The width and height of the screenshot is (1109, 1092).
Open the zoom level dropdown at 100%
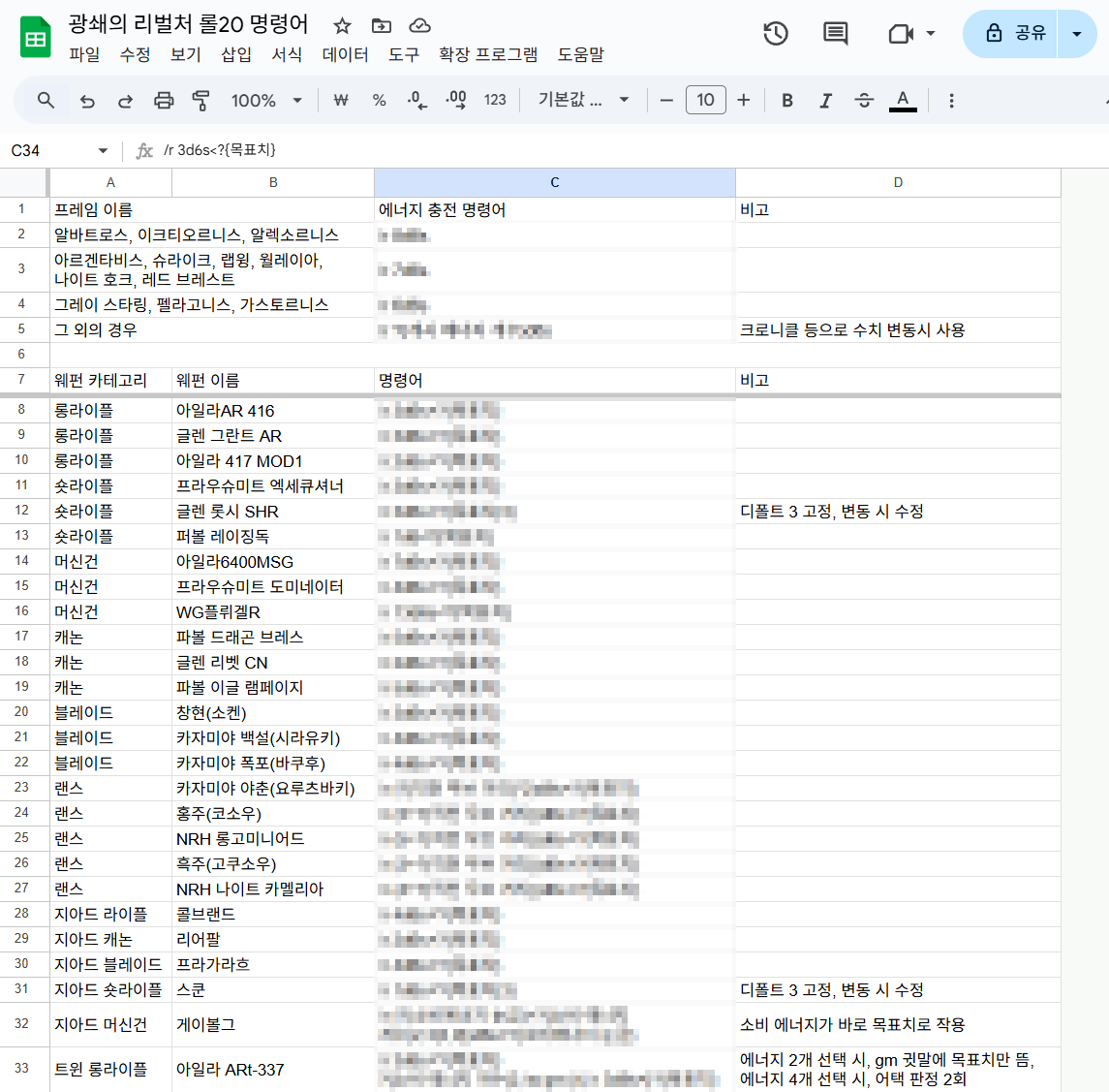point(266,101)
